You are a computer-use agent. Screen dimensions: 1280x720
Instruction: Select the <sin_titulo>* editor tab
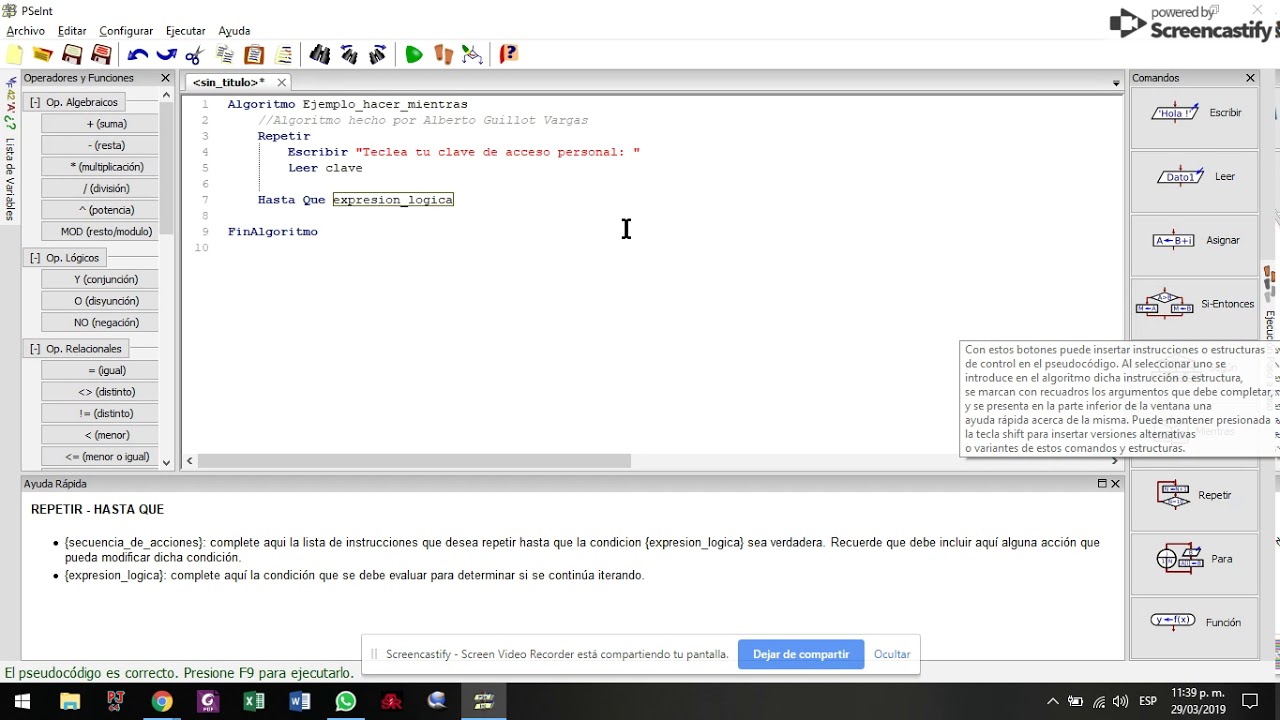pos(229,83)
